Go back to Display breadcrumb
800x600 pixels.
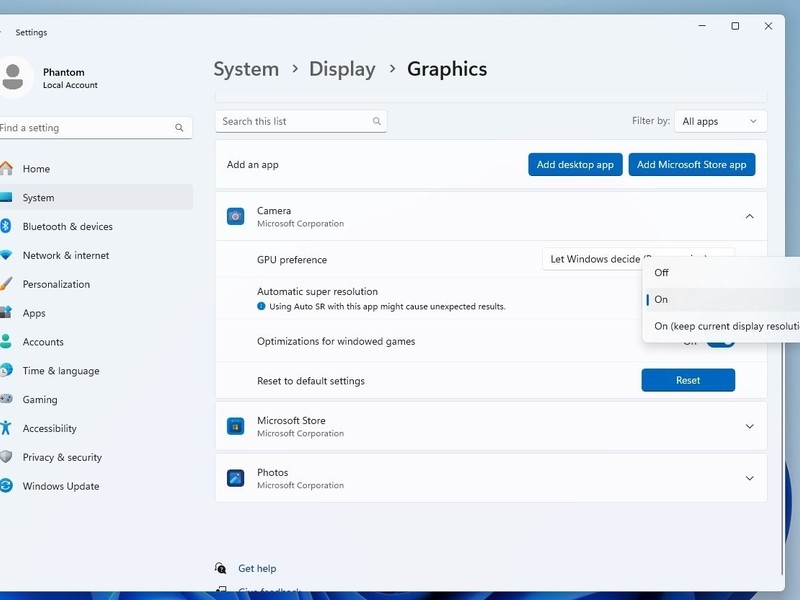tap(342, 69)
